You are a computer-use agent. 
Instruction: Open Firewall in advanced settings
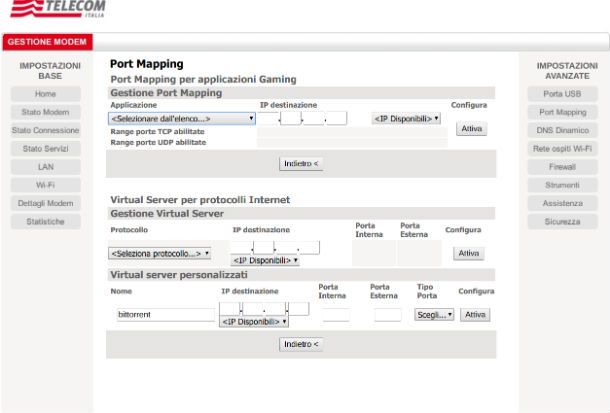pyautogui.click(x=562, y=167)
